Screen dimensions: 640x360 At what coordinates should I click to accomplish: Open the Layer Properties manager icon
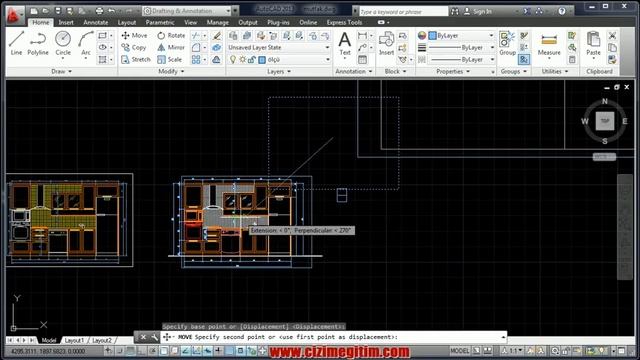(233, 36)
